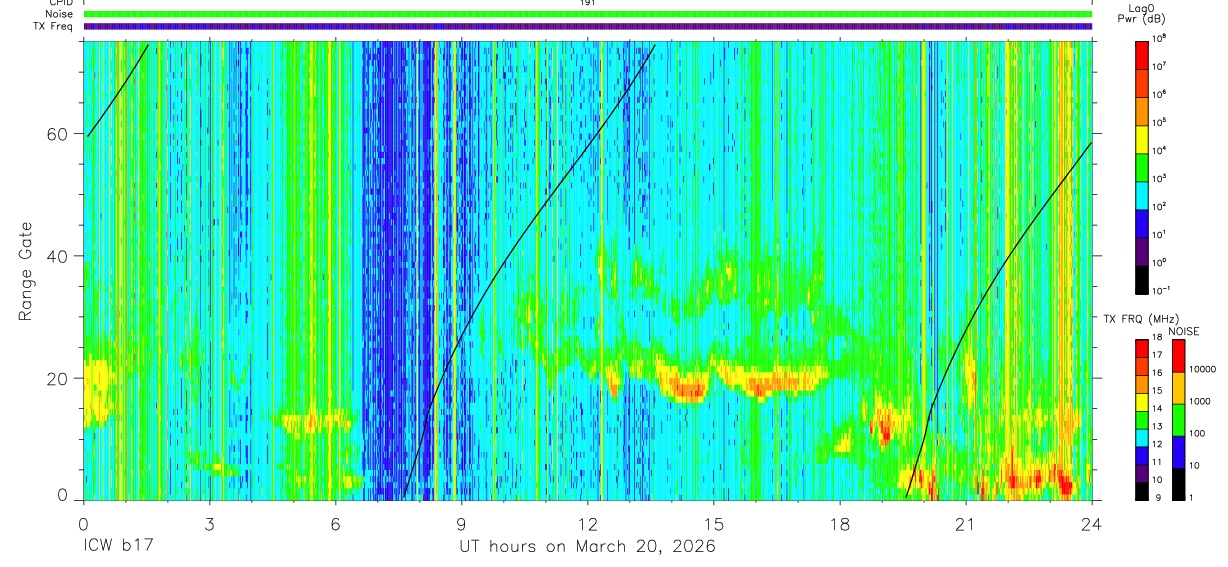Click the x-axis tick label "3"
Viewport: 1228px width, 567px height.
[x=209, y=524]
